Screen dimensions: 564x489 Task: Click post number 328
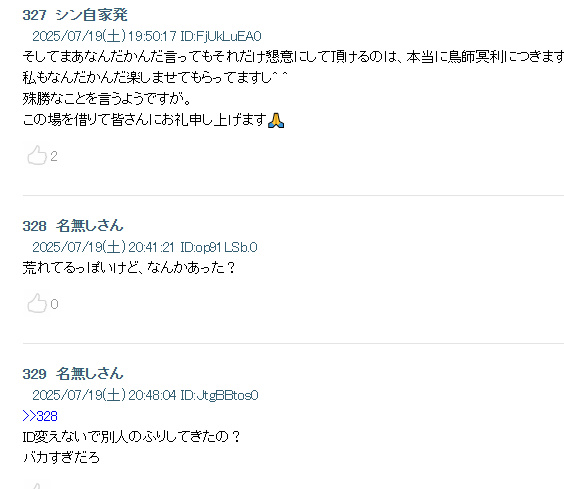pyautogui.click(x=35, y=226)
